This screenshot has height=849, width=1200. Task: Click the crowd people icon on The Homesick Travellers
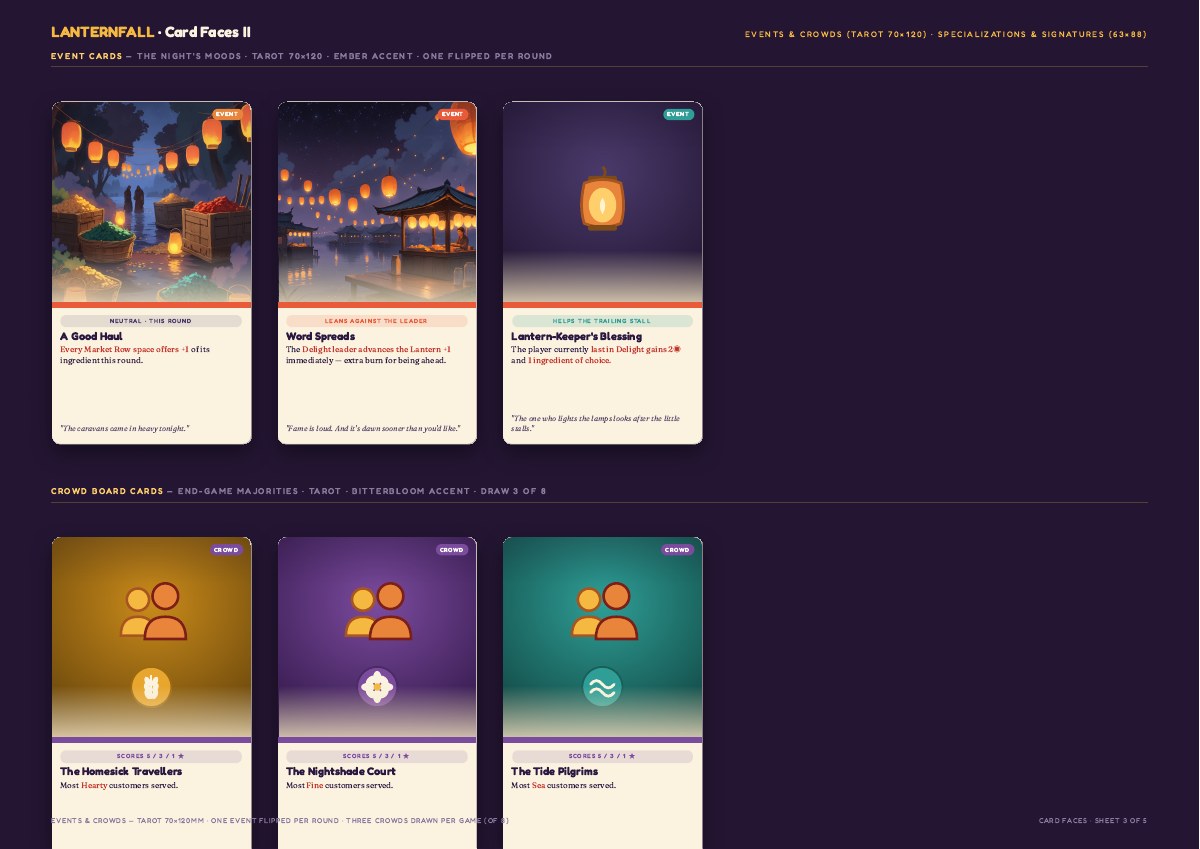point(153,611)
